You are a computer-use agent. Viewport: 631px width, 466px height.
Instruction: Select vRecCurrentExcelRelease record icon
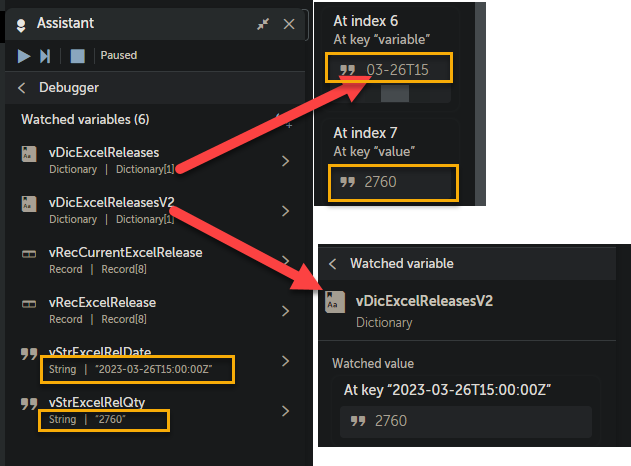[29, 254]
